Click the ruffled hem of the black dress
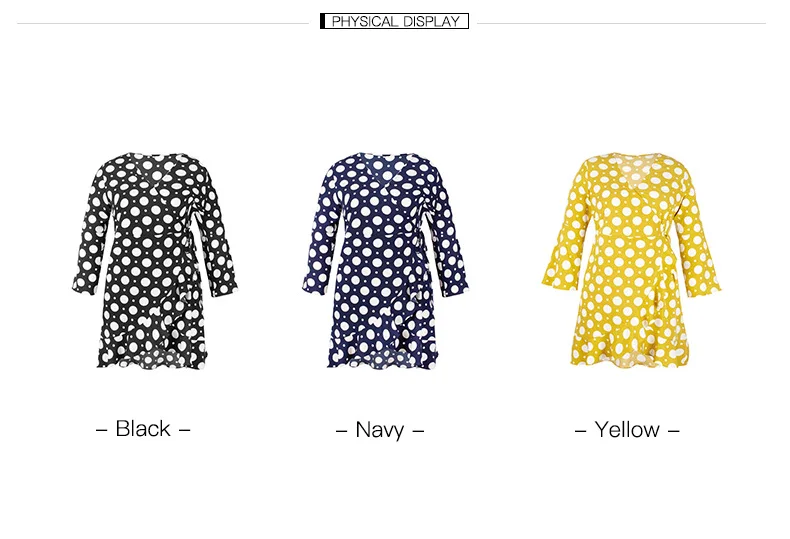 [x=153, y=353]
